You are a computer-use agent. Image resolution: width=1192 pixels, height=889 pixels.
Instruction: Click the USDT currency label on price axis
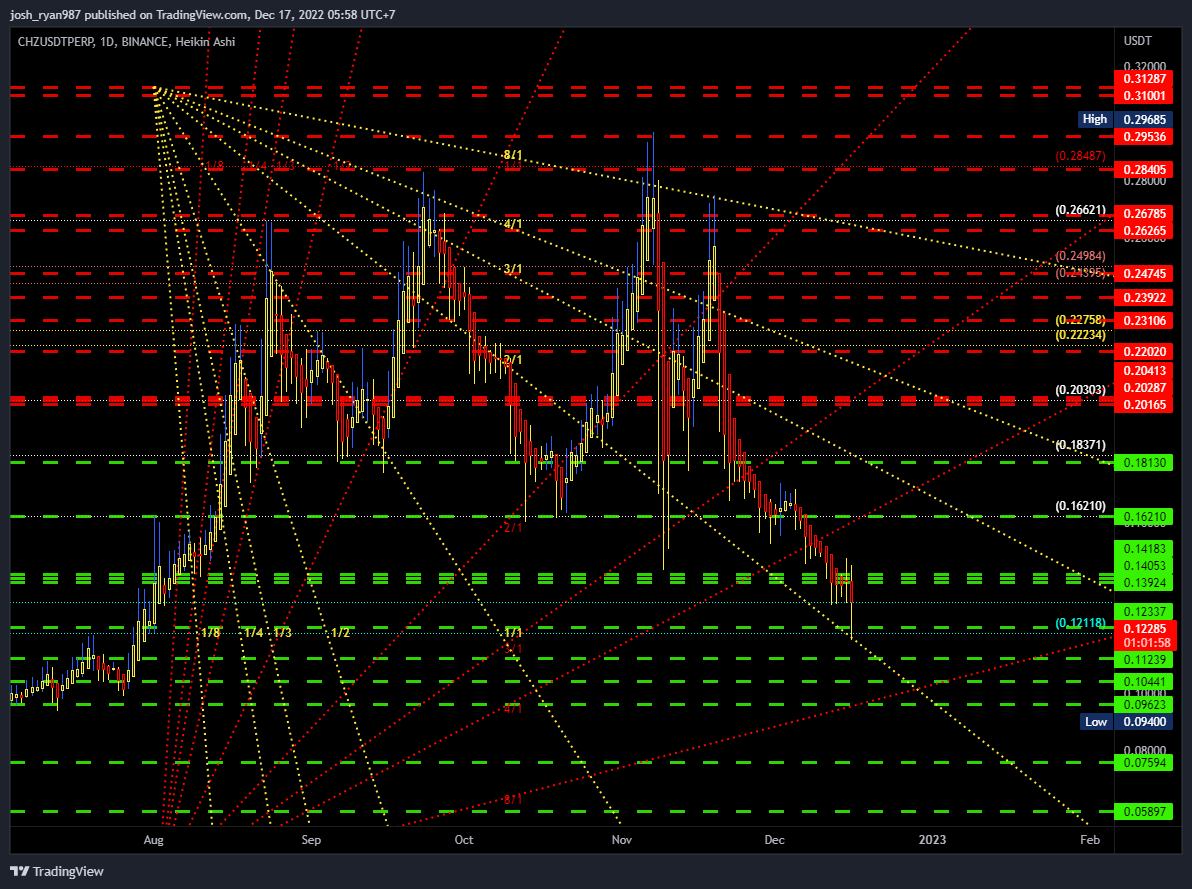(x=1137, y=41)
